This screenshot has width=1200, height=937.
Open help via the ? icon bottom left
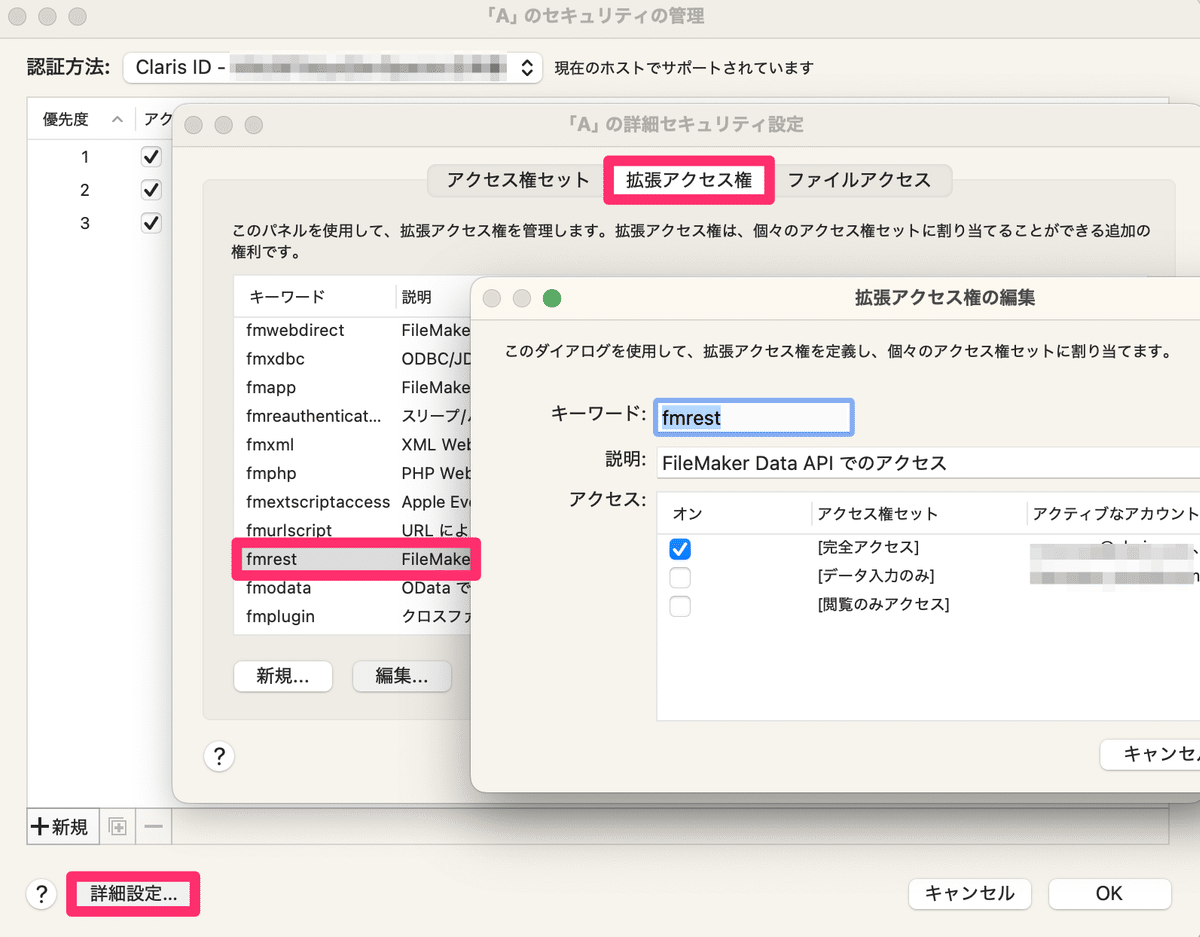point(41,894)
